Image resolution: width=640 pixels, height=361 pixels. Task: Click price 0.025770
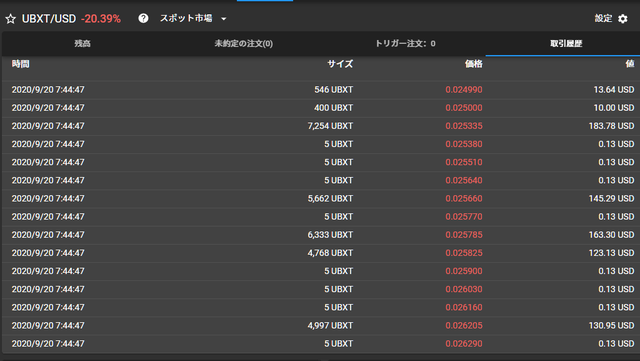[x=464, y=216]
